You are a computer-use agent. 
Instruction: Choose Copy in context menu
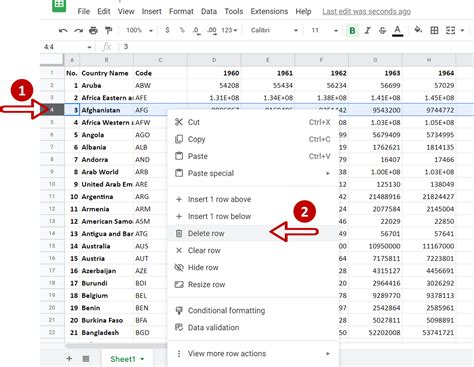point(253,139)
